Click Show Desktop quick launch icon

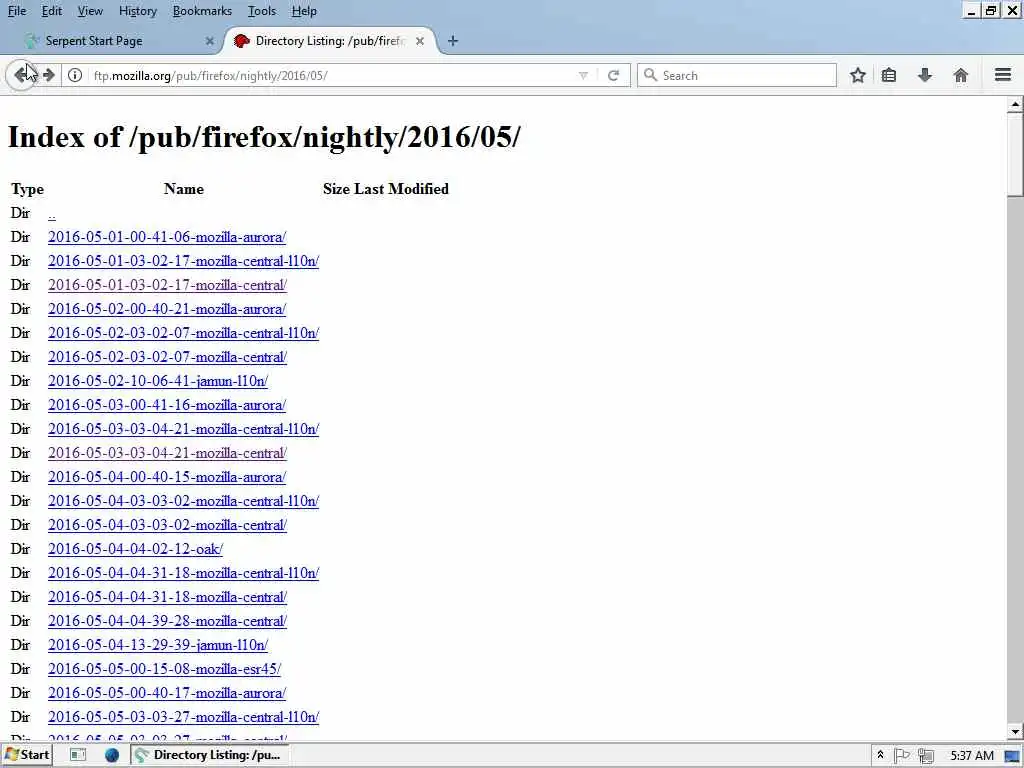[78, 755]
